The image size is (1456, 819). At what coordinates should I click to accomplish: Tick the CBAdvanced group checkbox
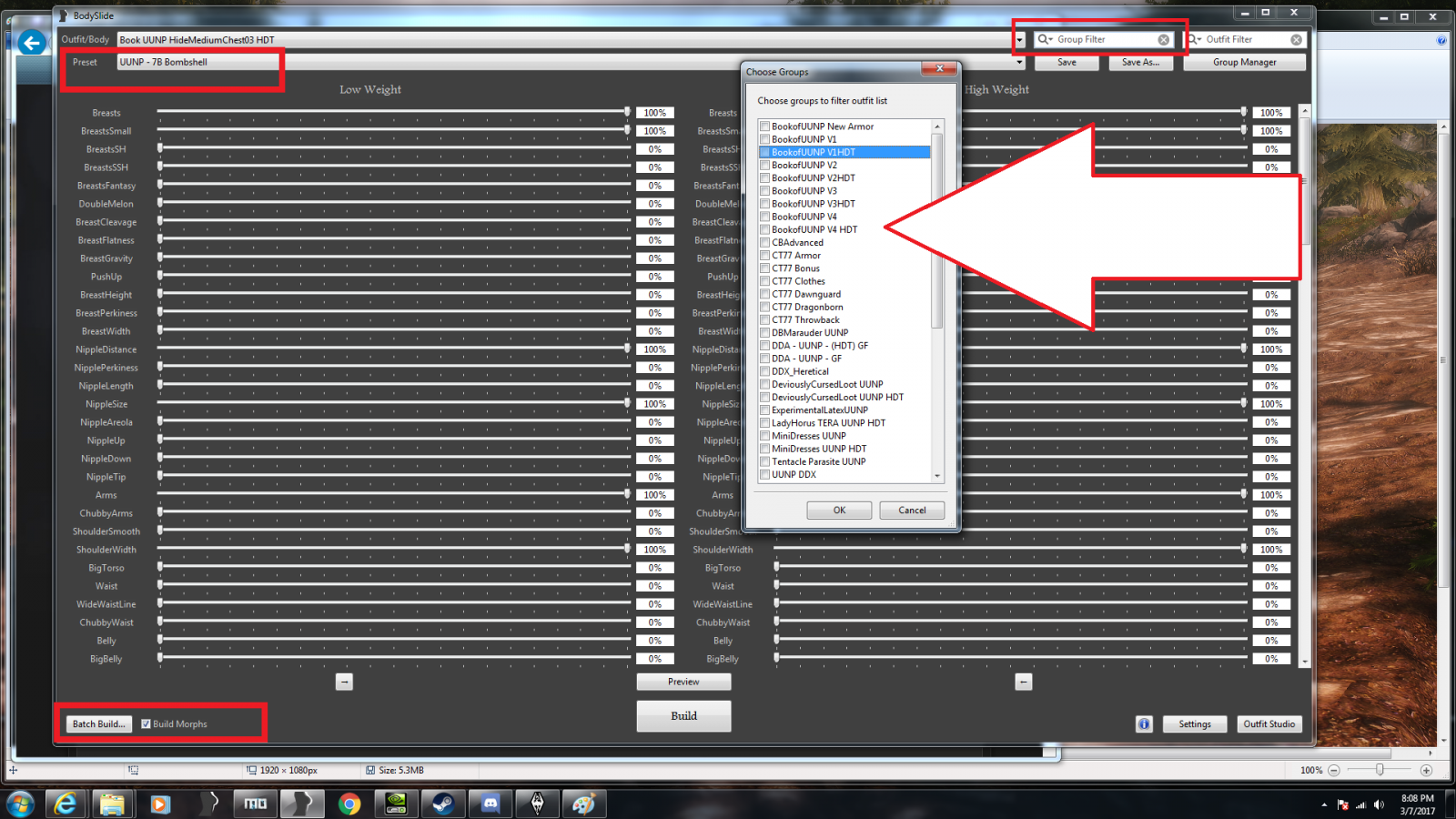(x=765, y=242)
